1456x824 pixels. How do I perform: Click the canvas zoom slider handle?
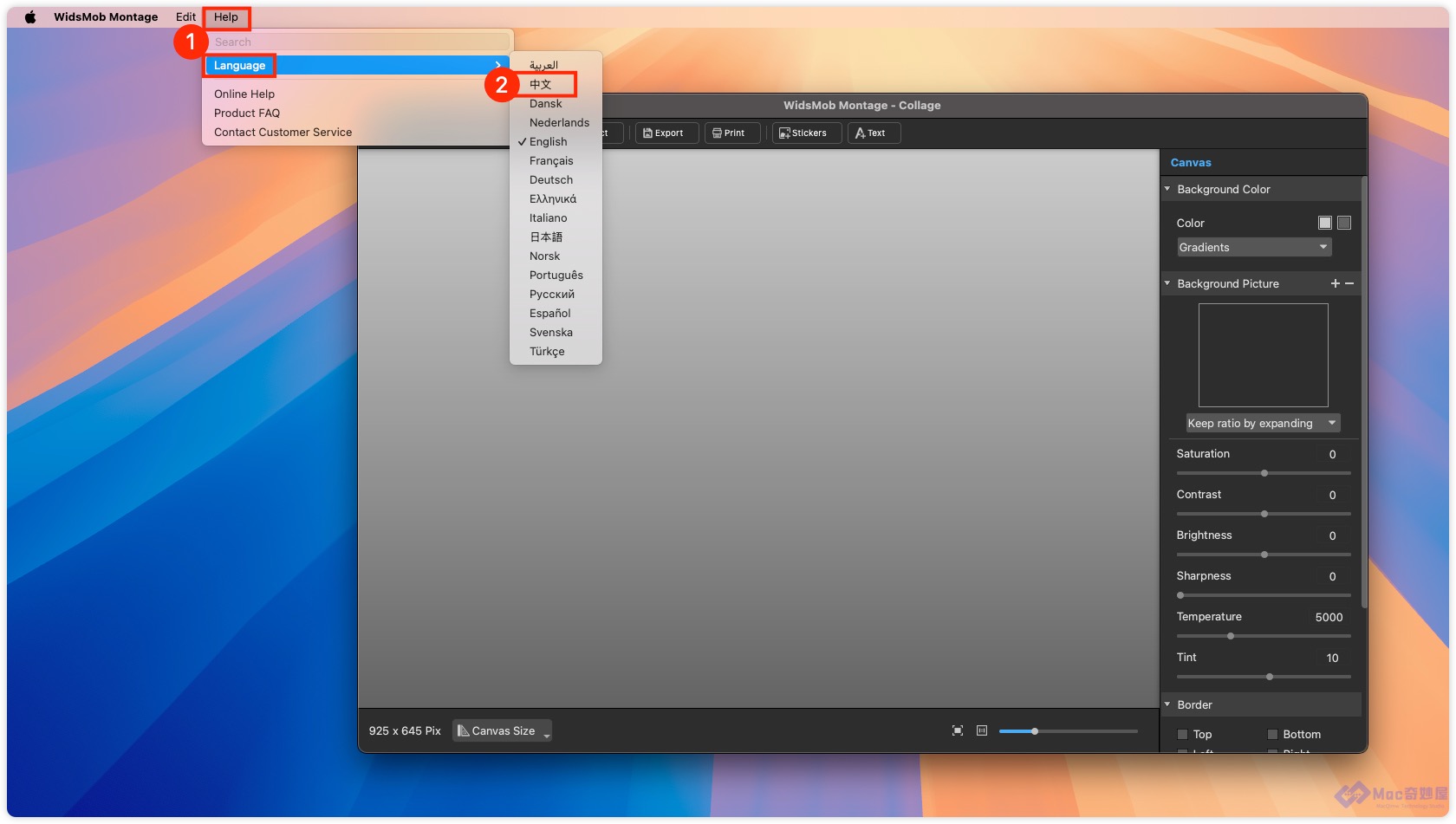(x=1035, y=731)
